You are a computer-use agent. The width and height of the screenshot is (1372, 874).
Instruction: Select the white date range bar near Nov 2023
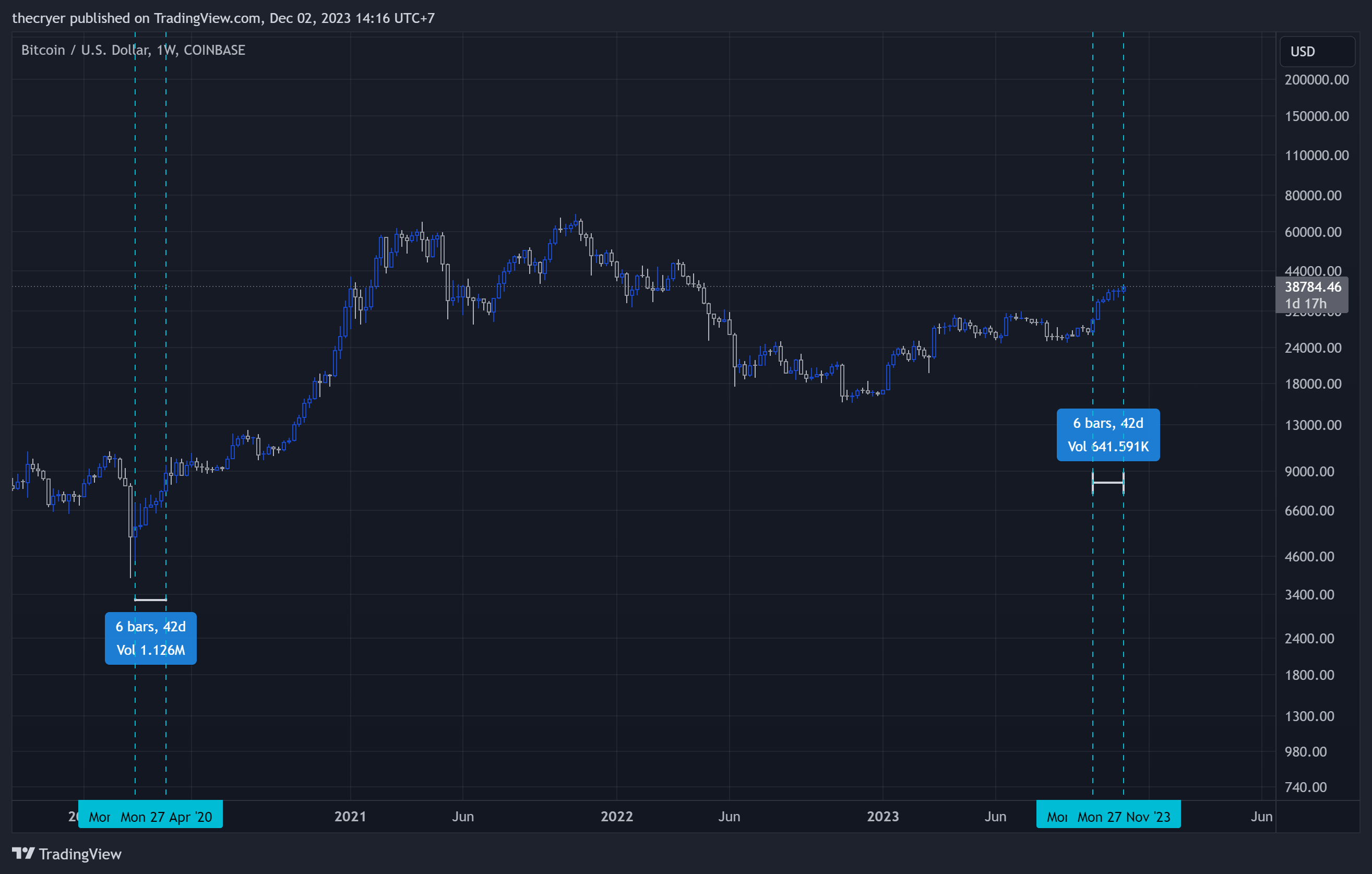1107,483
